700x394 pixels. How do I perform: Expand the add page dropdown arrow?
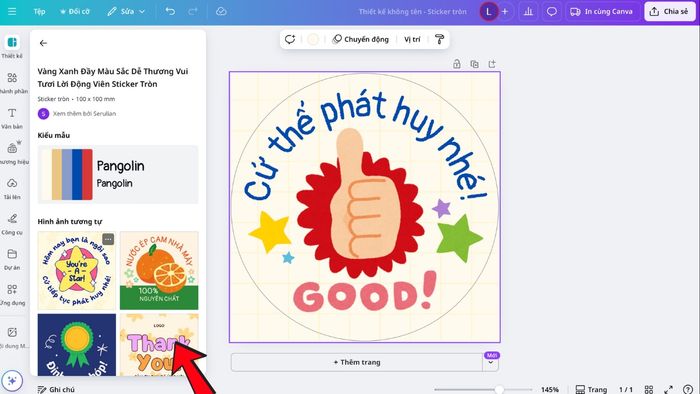coord(491,363)
